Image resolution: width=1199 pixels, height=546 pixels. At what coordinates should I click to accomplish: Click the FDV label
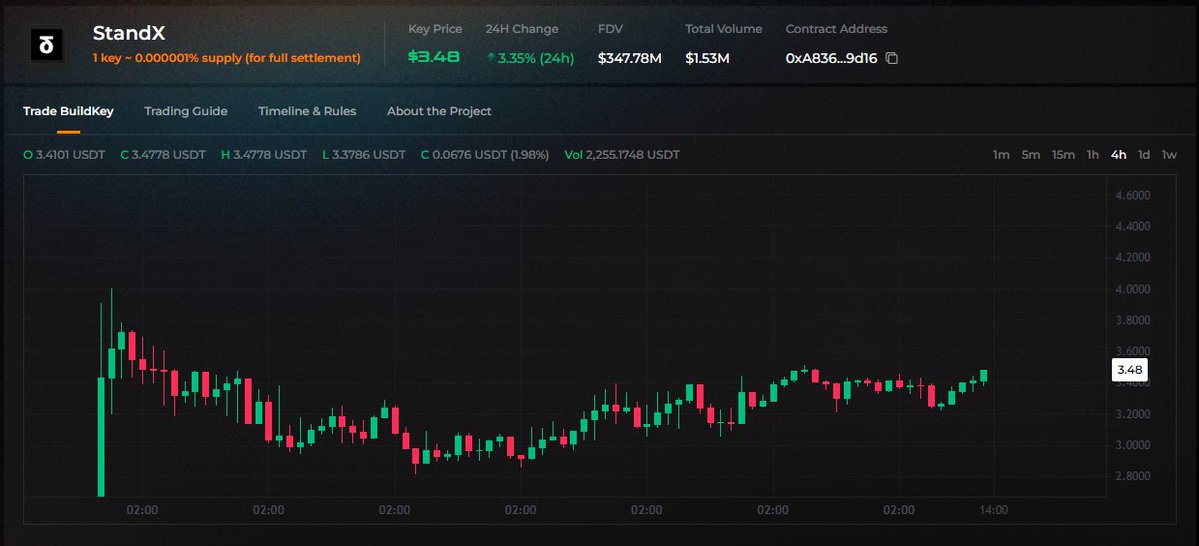pyautogui.click(x=610, y=29)
